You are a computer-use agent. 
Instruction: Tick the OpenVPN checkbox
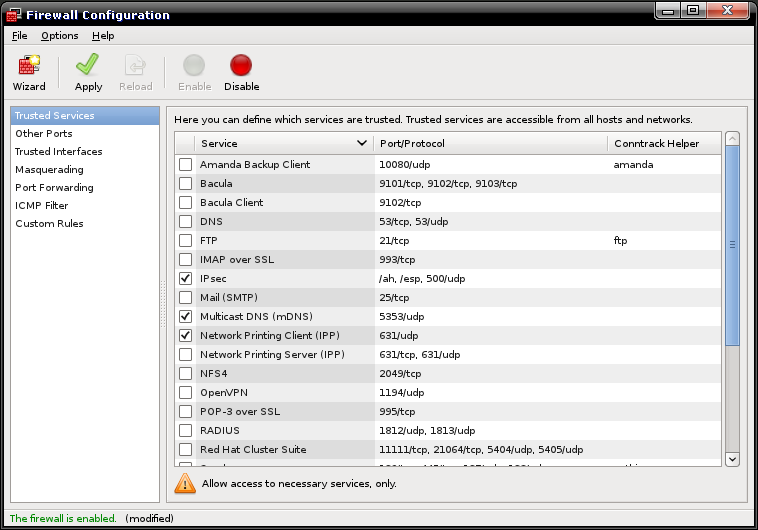point(186,392)
